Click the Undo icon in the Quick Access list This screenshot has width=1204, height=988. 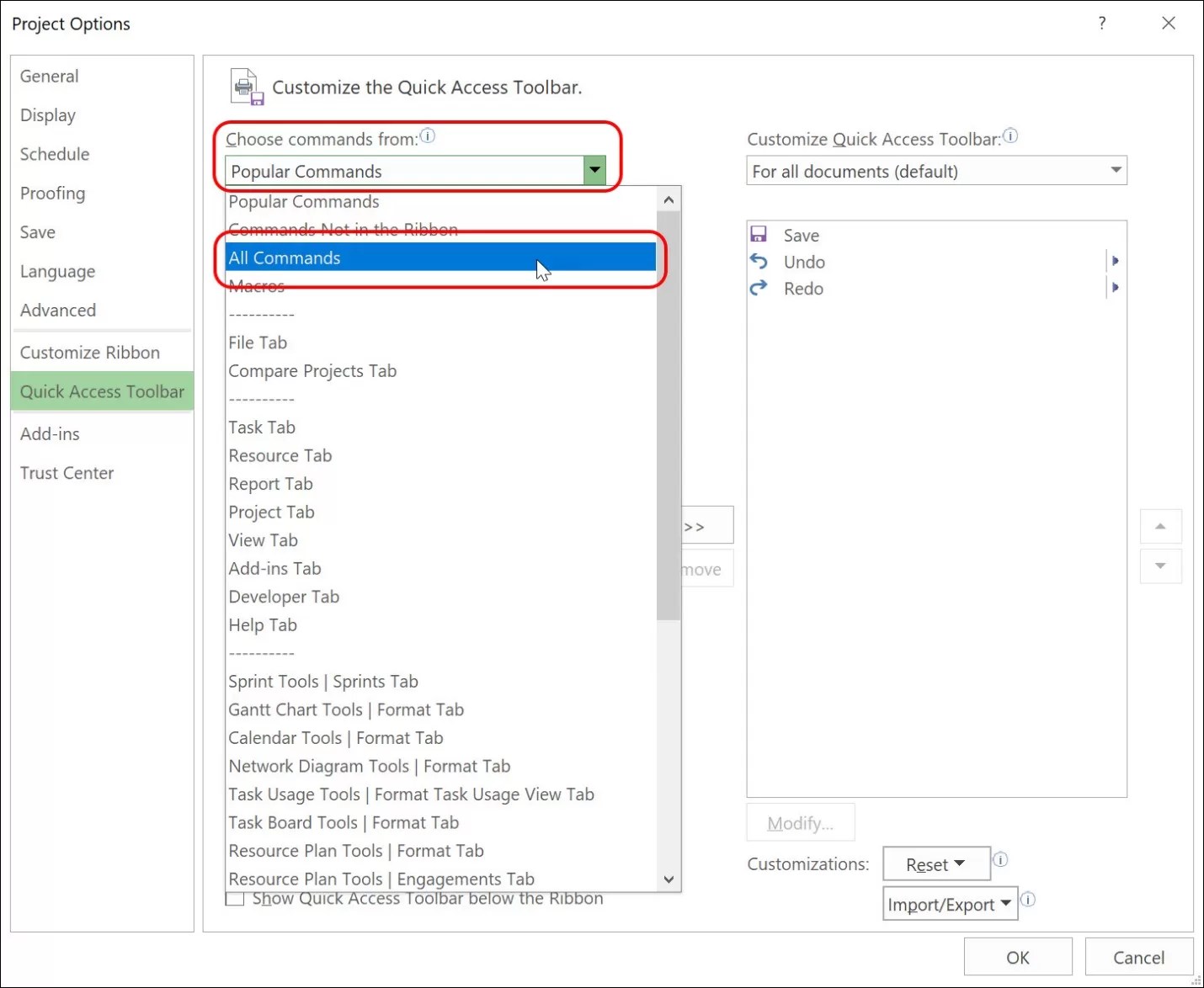click(x=758, y=262)
